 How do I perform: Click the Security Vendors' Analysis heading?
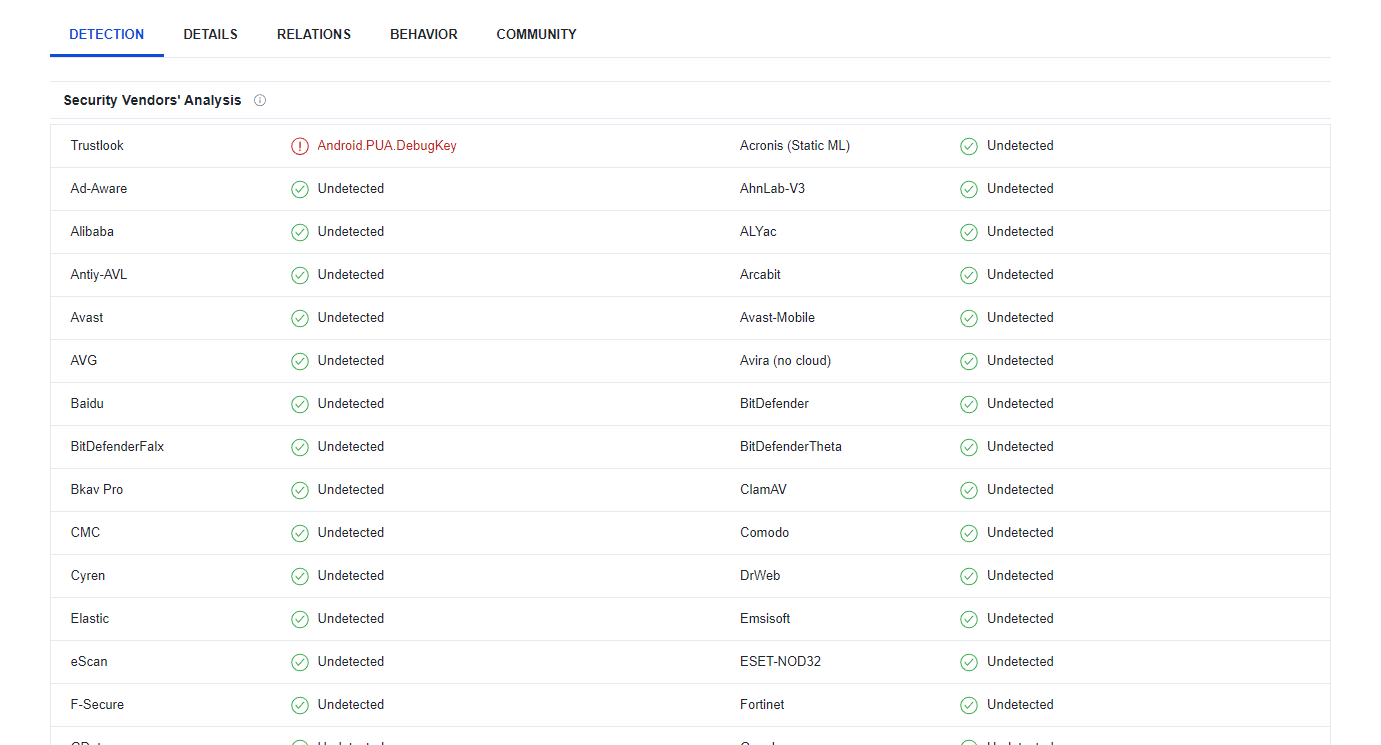point(152,100)
